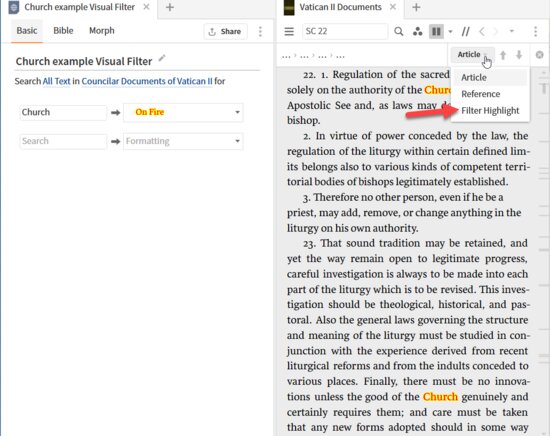Open the visual filters three-dots icon

tap(417, 32)
